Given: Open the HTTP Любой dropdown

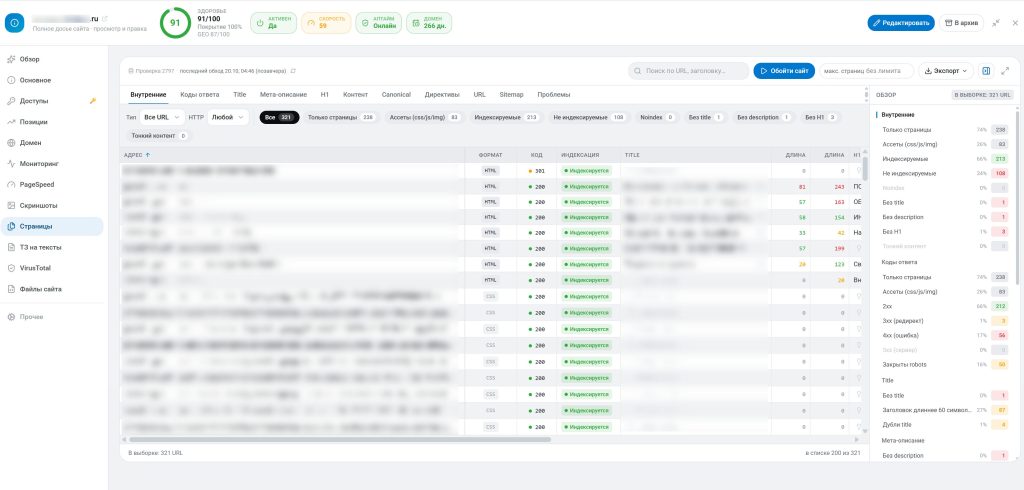Looking at the screenshot, I should coord(228,118).
